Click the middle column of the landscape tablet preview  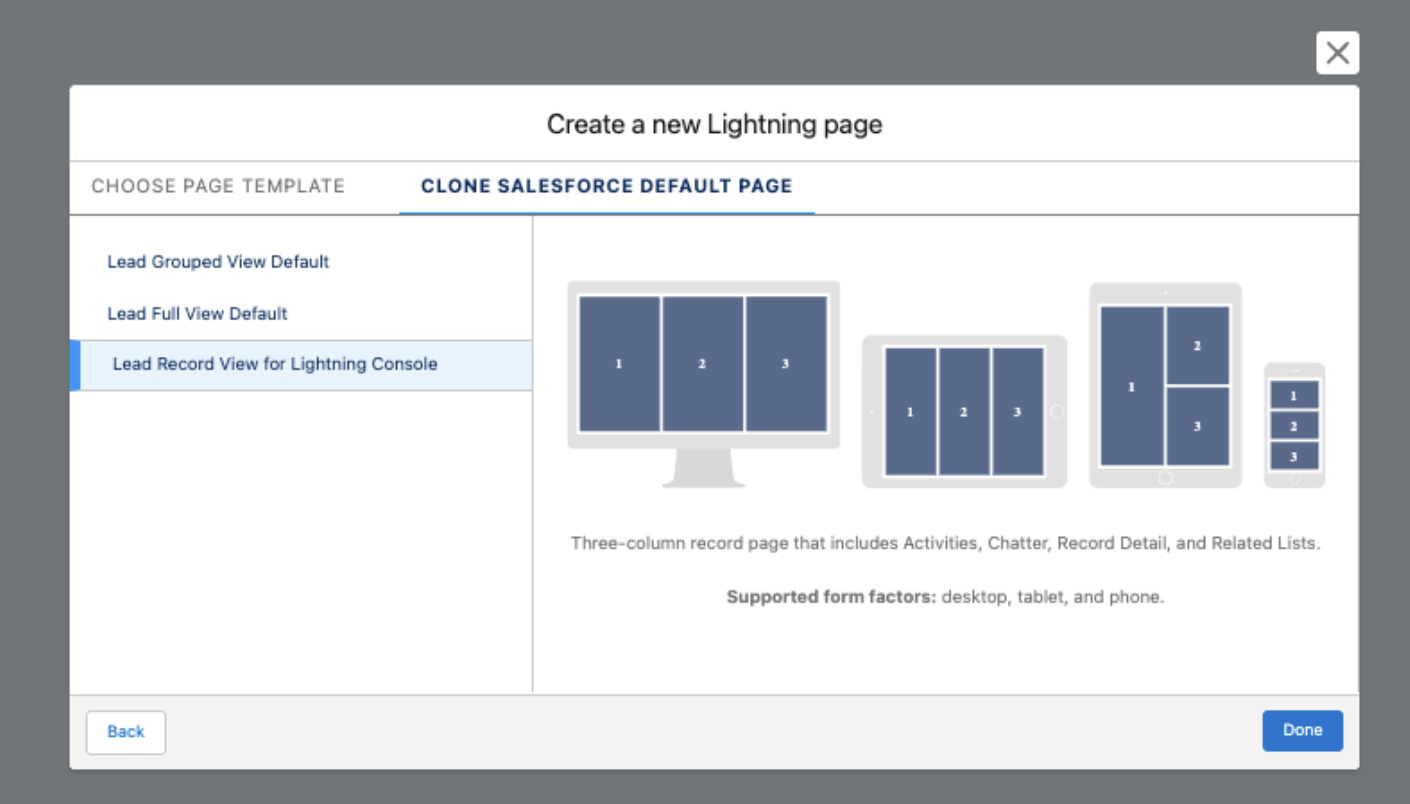tap(964, 411)
